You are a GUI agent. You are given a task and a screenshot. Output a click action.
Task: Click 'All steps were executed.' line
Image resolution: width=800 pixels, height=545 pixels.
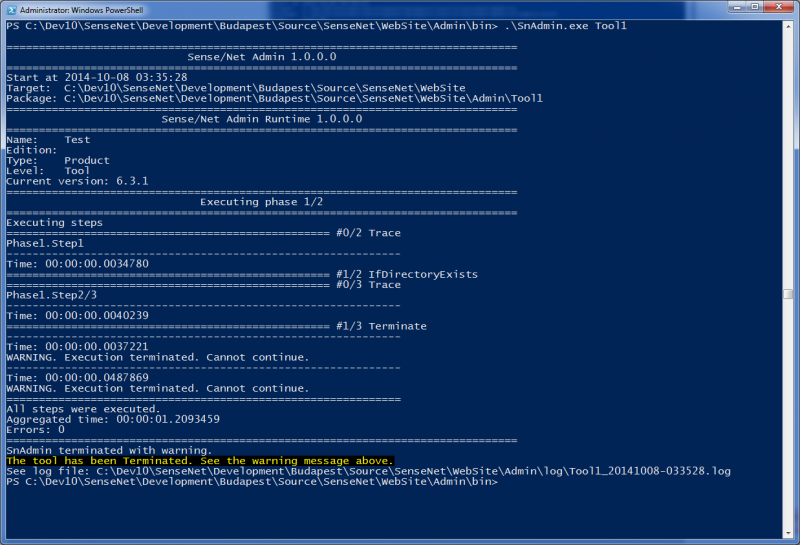(x=84, y=409)
